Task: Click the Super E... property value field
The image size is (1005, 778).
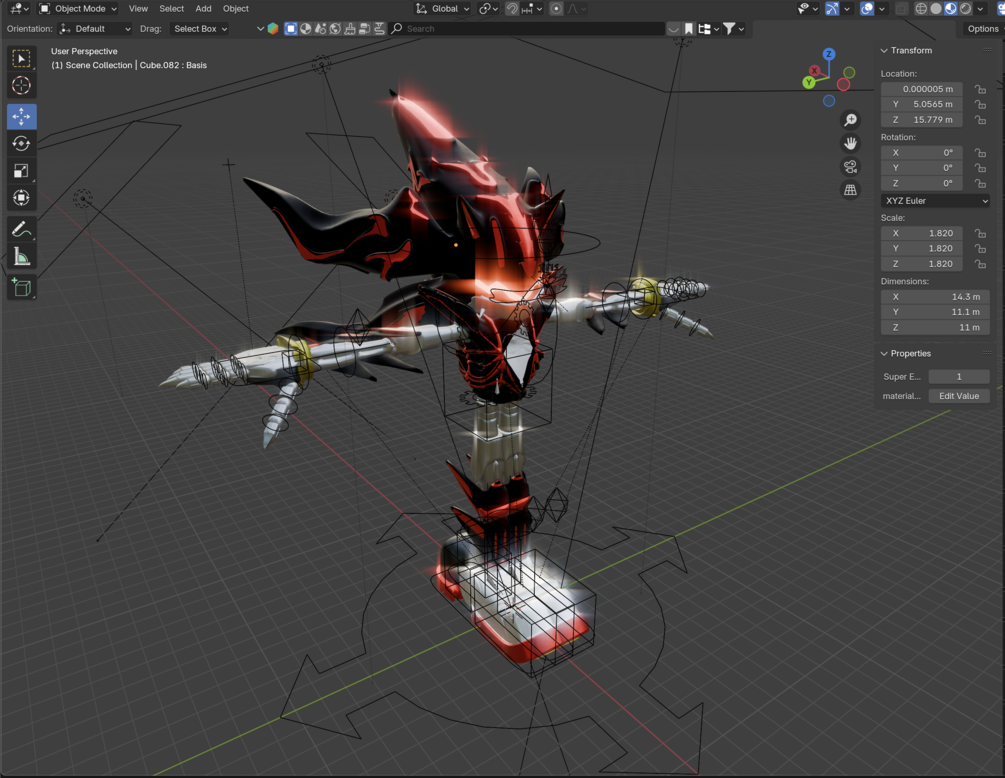Action: tap(959, 377)
